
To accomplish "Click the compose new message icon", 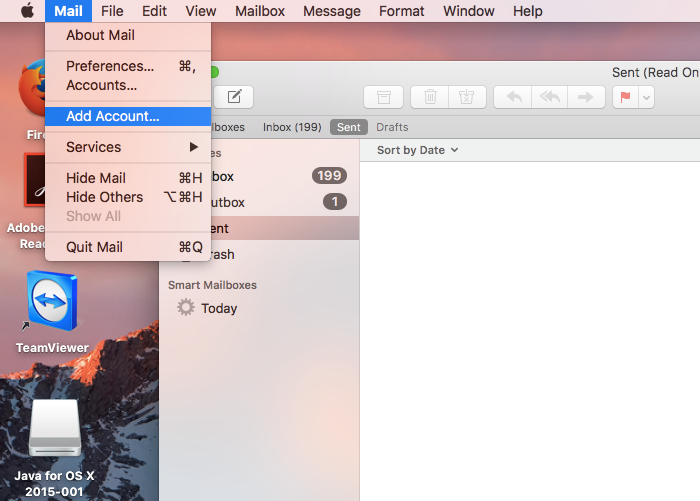I will pyautogui.click(x=234, y=97).
